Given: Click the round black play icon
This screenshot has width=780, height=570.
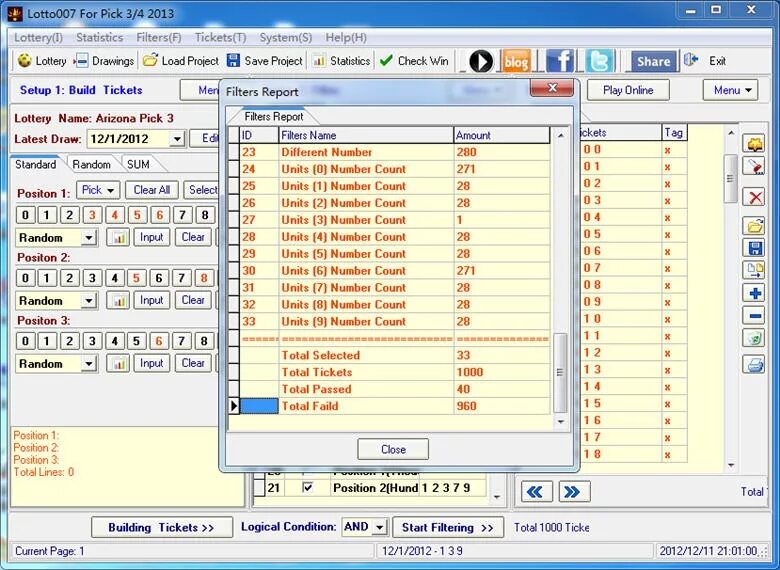Looking at the screenshot, I should click(481, 61).
